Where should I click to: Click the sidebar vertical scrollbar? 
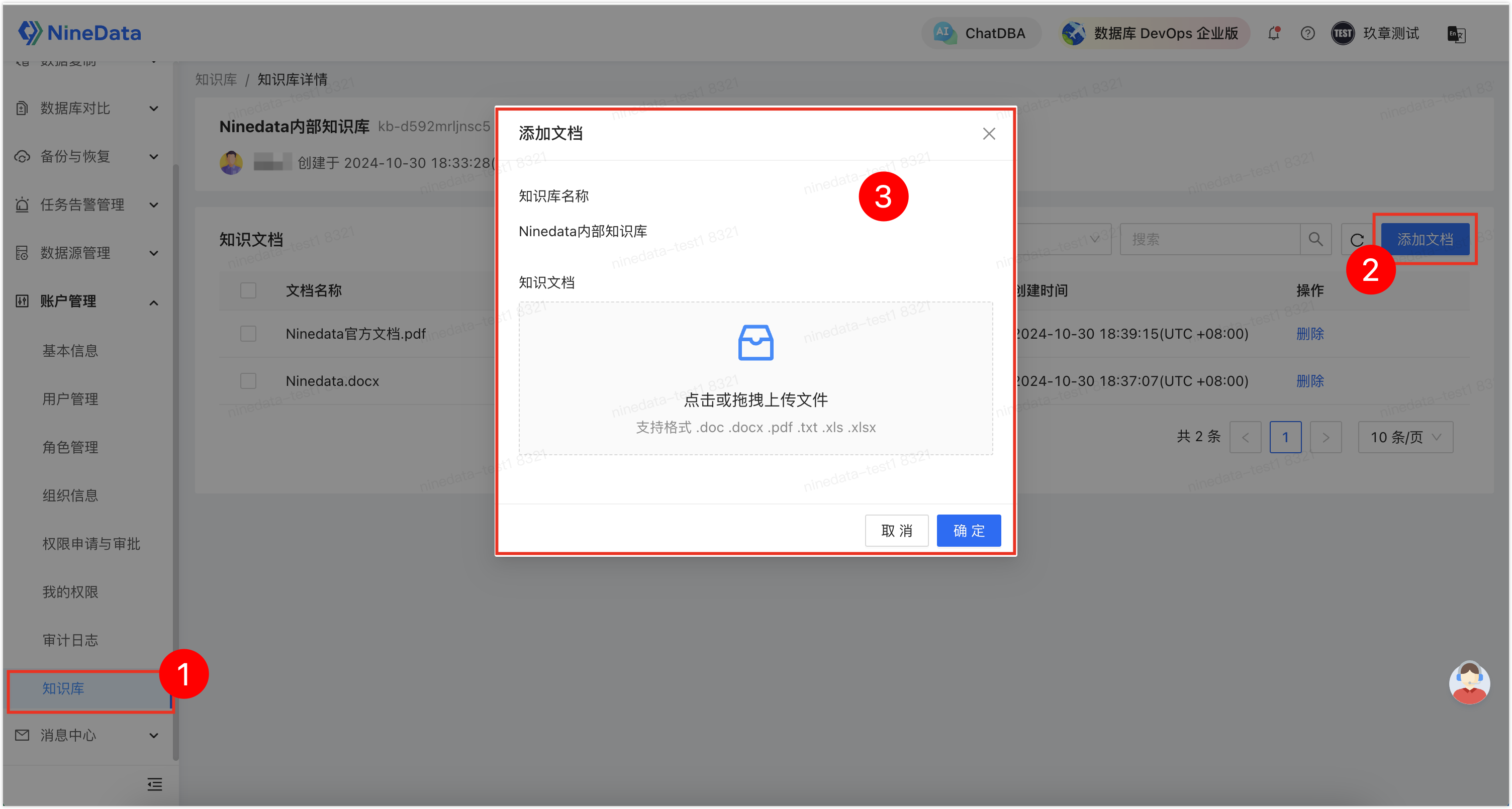click(x=175, y=462)
